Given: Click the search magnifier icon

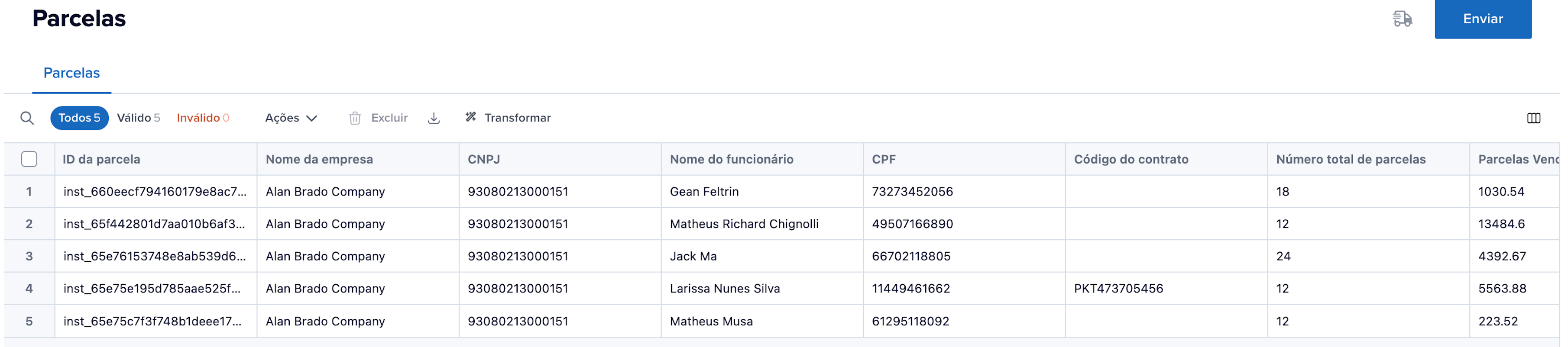Looking at the screenshot, I should coord(27,118).
